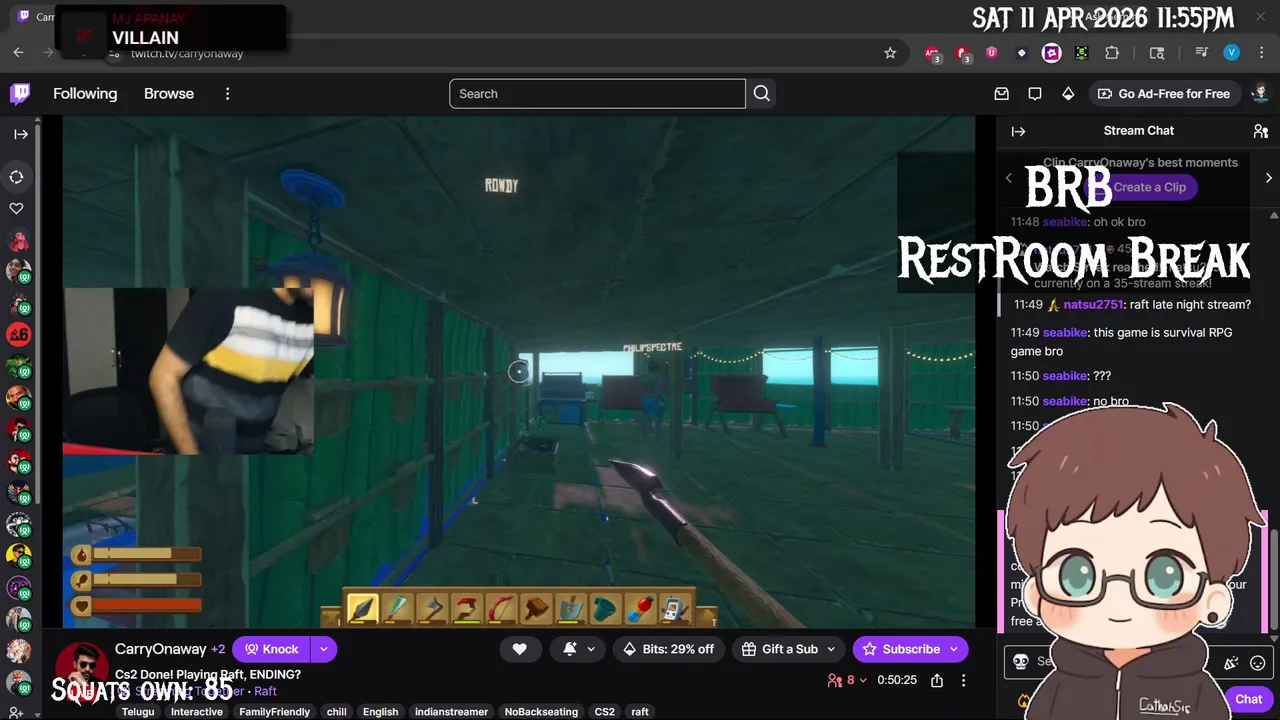Open the browser Extensions puzzle icon
Image resolution: width=1280 pixels, height=720 pixels.
[x=1112, y=53]
